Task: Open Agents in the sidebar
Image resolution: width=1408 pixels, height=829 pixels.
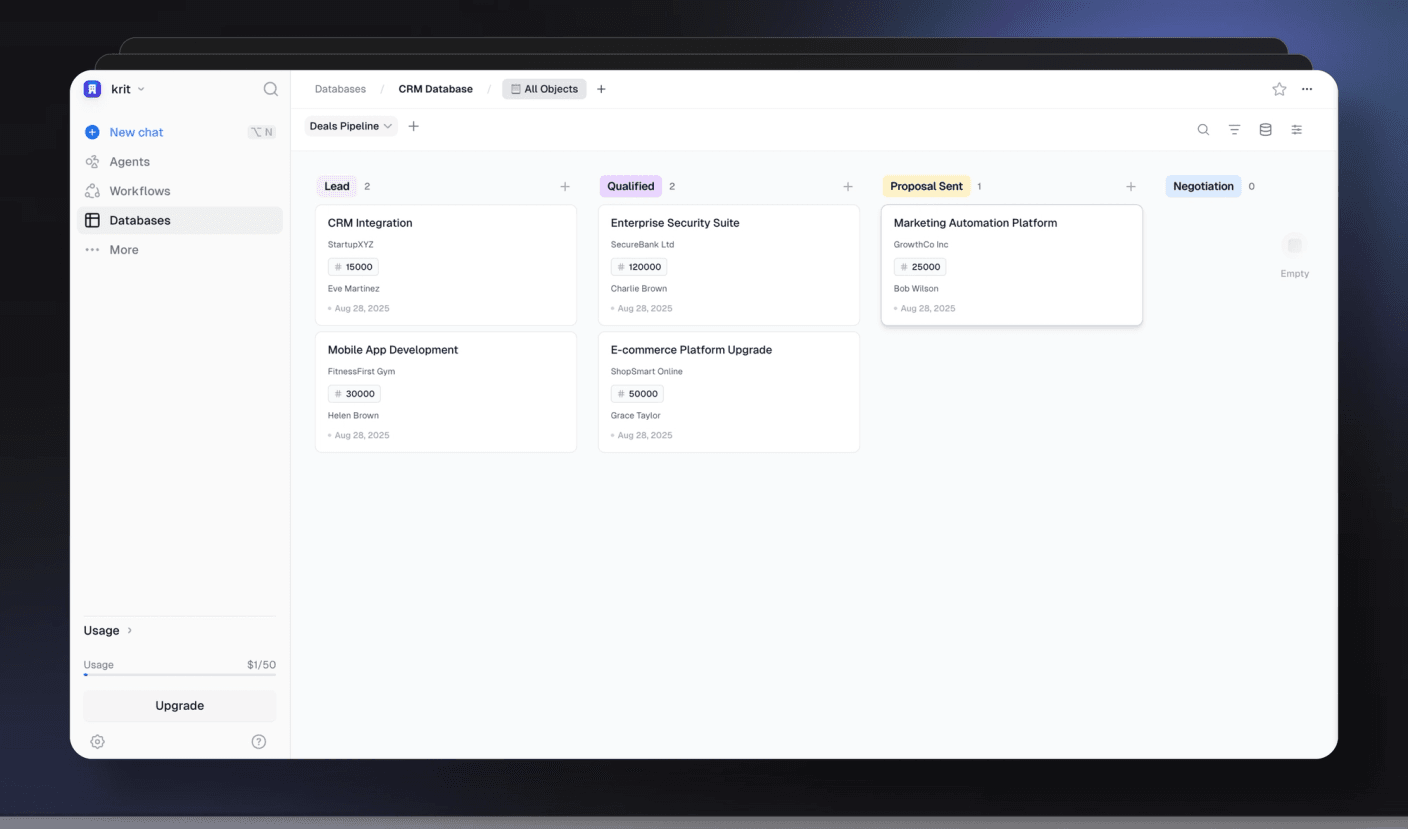Action: point(180,161)
